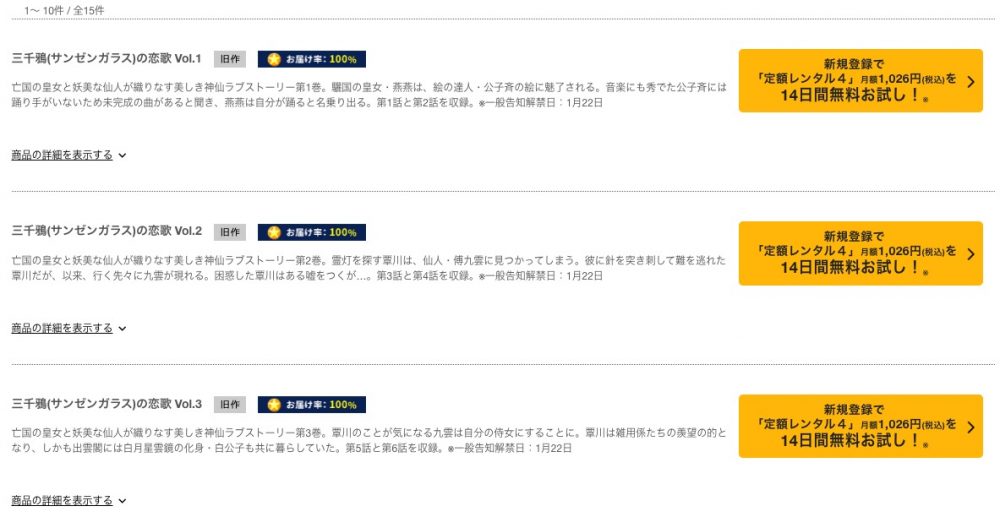1000x528 pixels.
Task: Click the star icon in Vol.1 delivery badge
Action: click(x=274, y=59)
